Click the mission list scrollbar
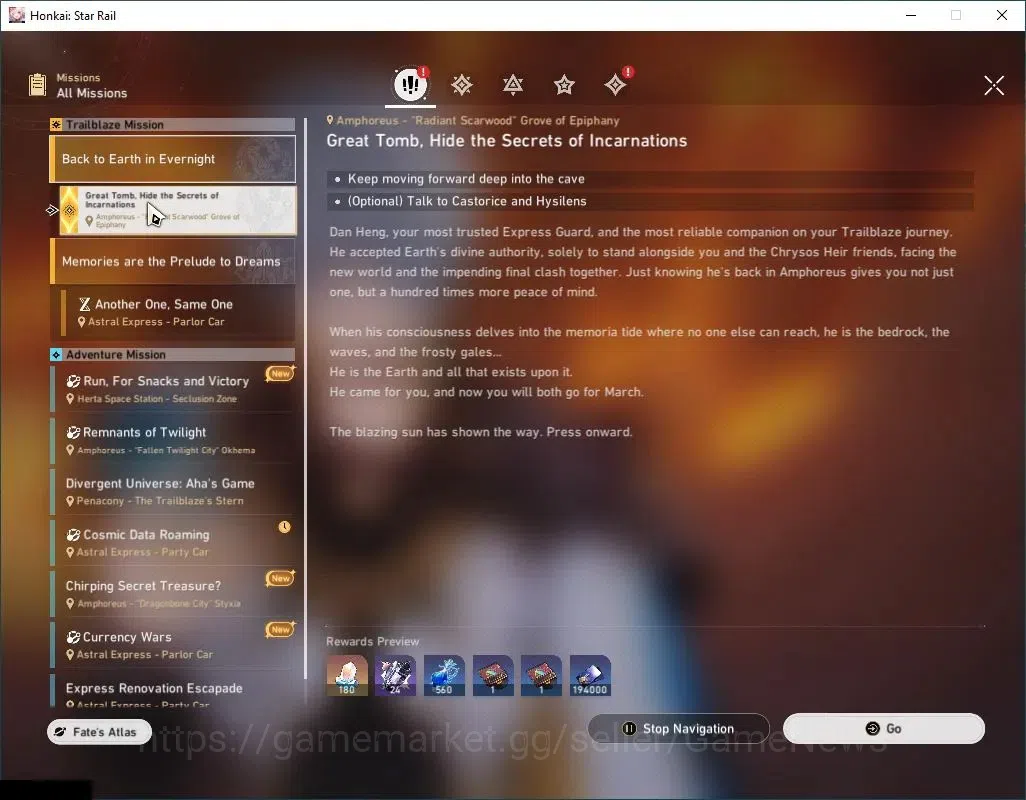Image resolution: width=1026 pixels, height=800 pixels. 306,399
